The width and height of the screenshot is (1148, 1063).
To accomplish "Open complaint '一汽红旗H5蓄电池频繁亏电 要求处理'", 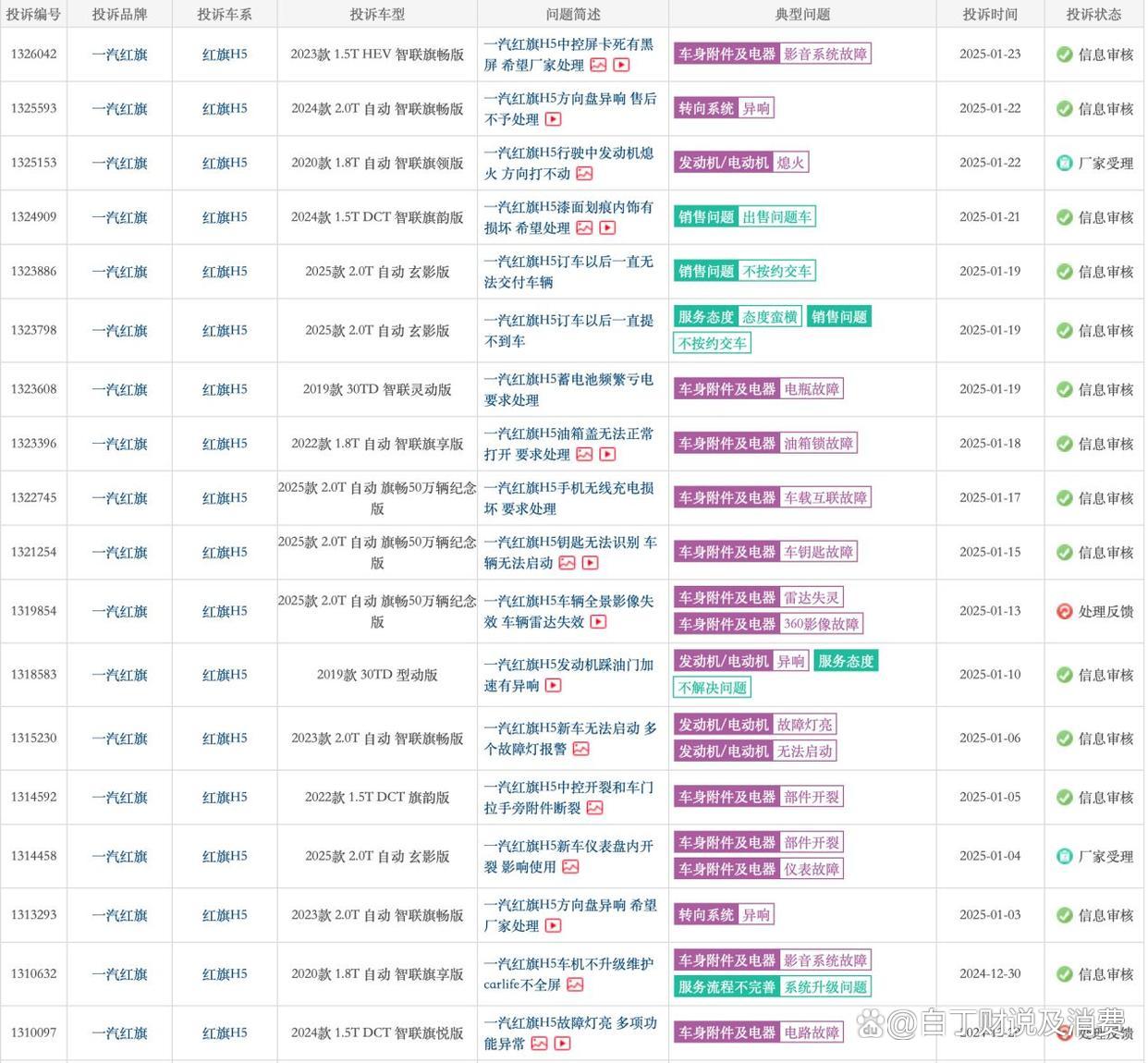I will pyautogui.click(x=568, y=389).
